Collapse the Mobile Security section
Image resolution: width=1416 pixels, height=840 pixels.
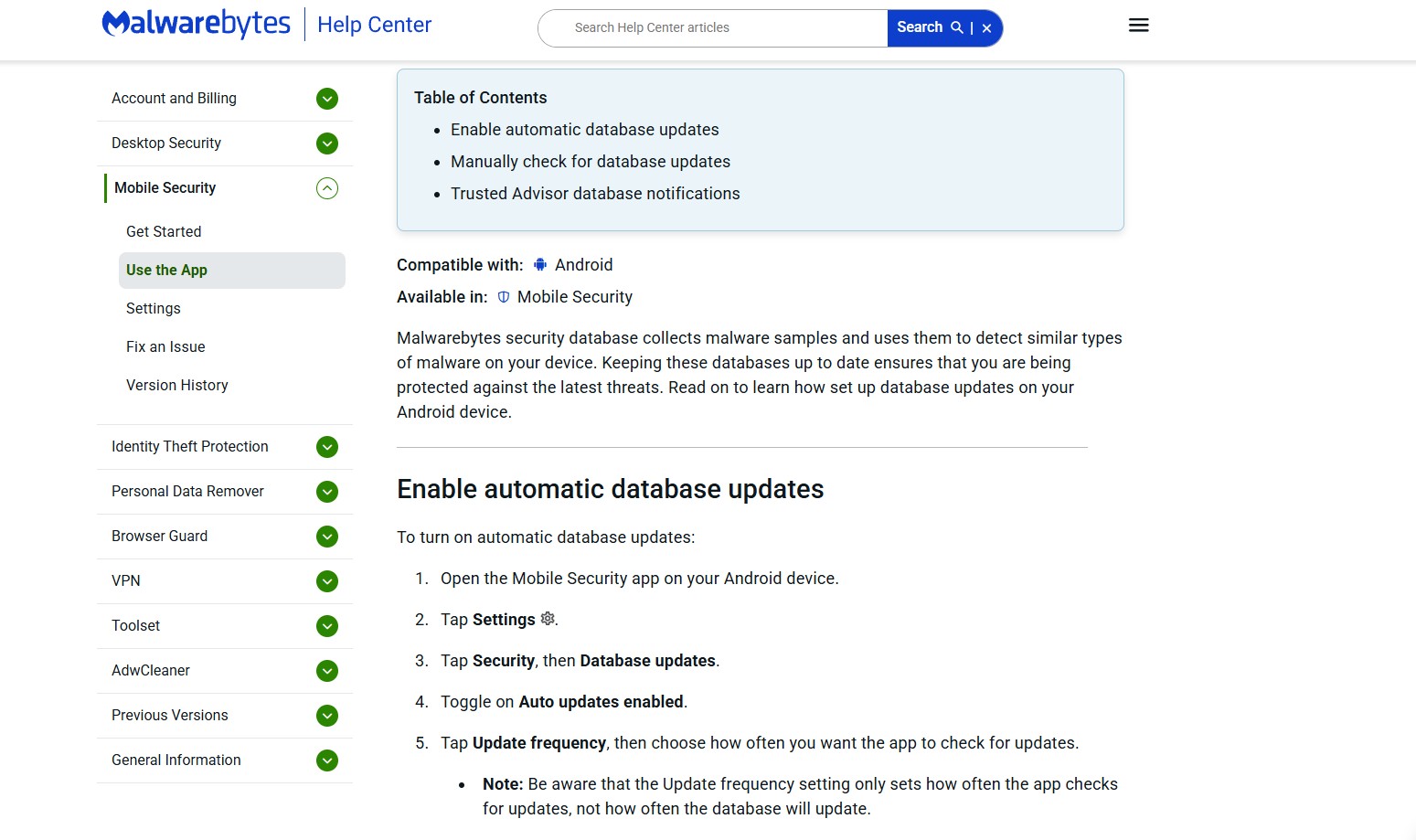(326, 188)
